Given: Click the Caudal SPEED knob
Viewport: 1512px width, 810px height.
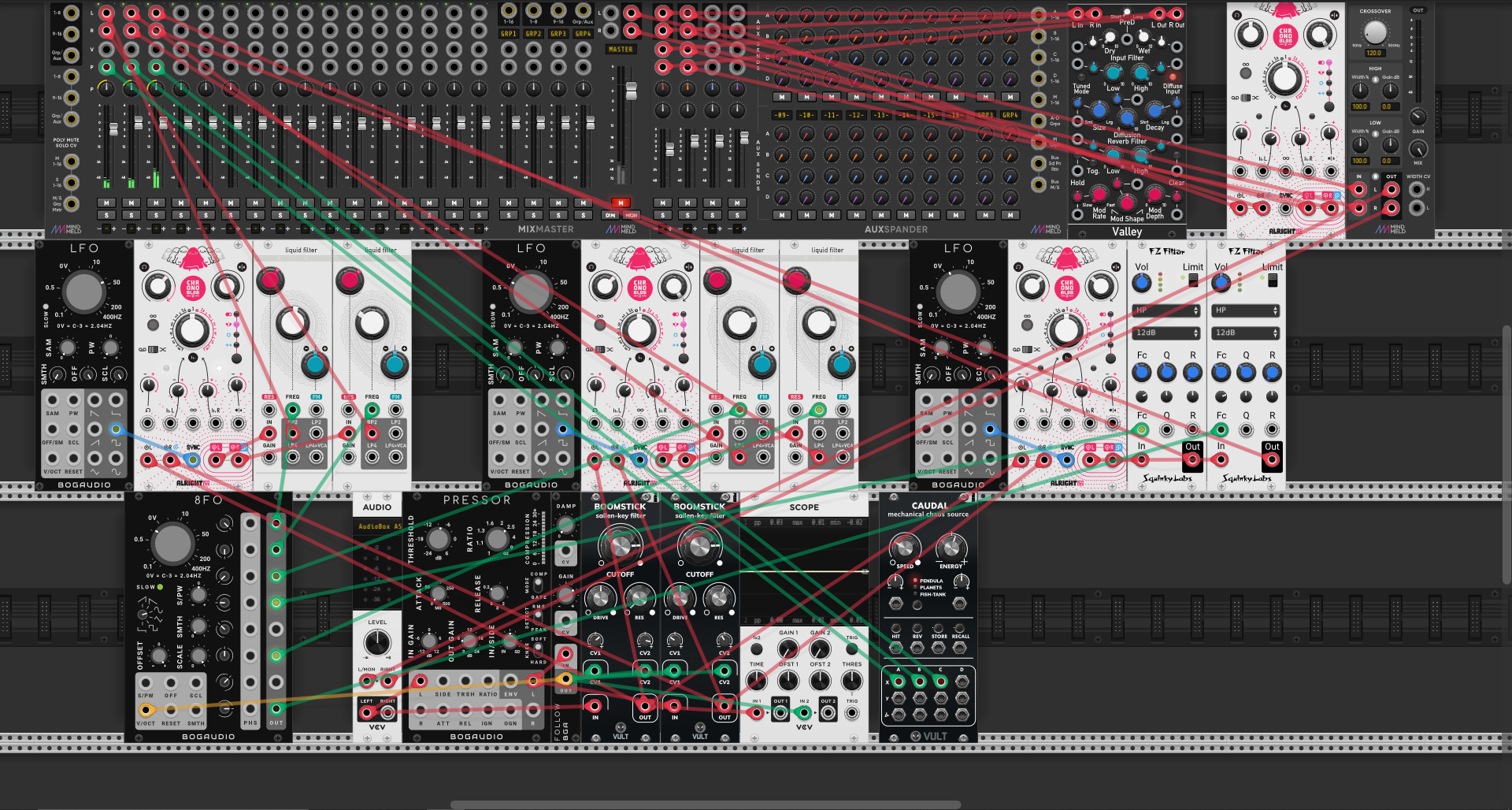Looking at the screenshot, I should click(x=904, y=547).
